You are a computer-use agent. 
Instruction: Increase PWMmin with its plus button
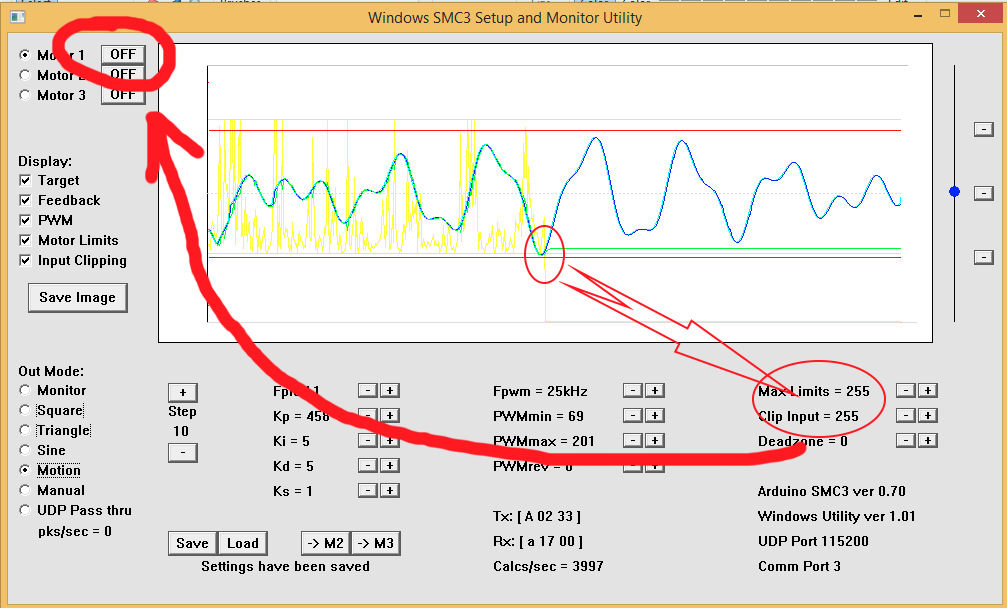(655, 415)
